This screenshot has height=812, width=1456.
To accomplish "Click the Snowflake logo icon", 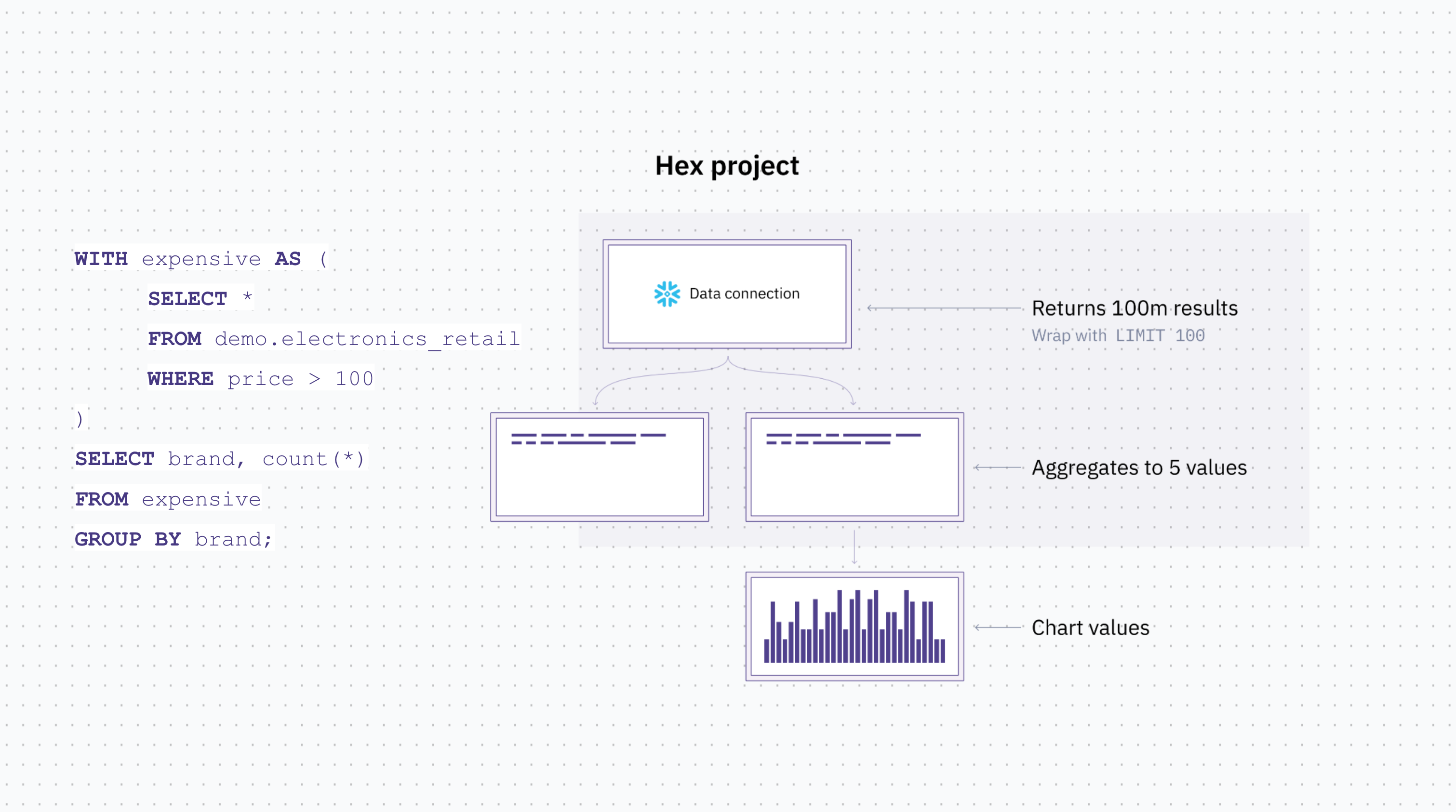I will pos(667,294).
